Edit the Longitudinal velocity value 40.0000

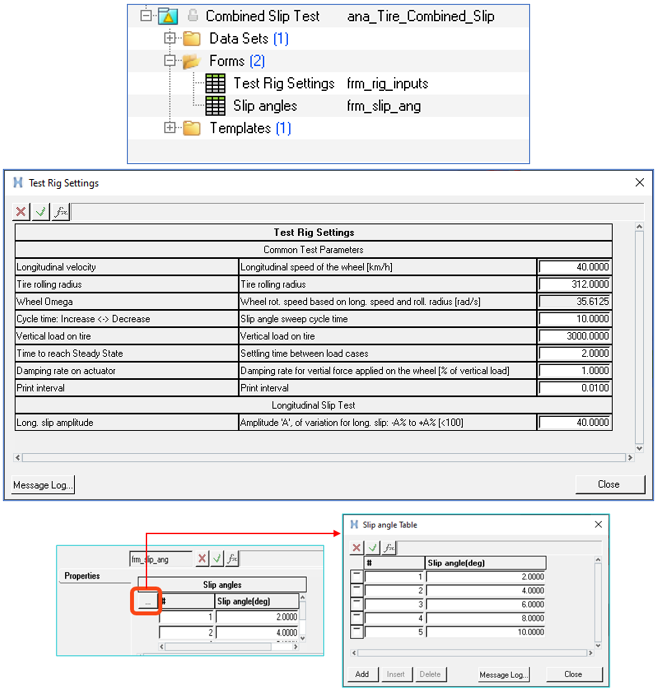coord(574,267)
